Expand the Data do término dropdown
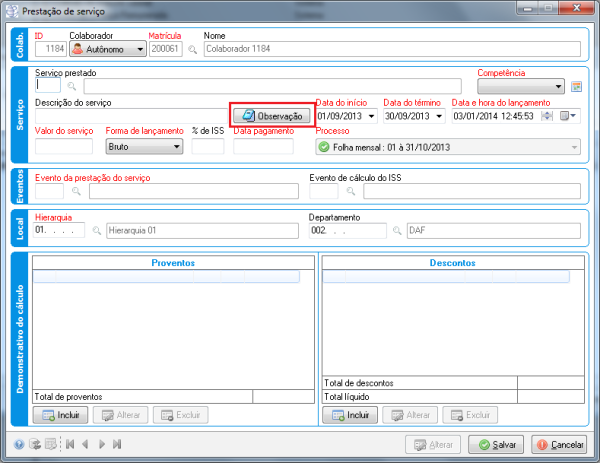The width and height of the screenshot is (600, 463). coord(439,116)
